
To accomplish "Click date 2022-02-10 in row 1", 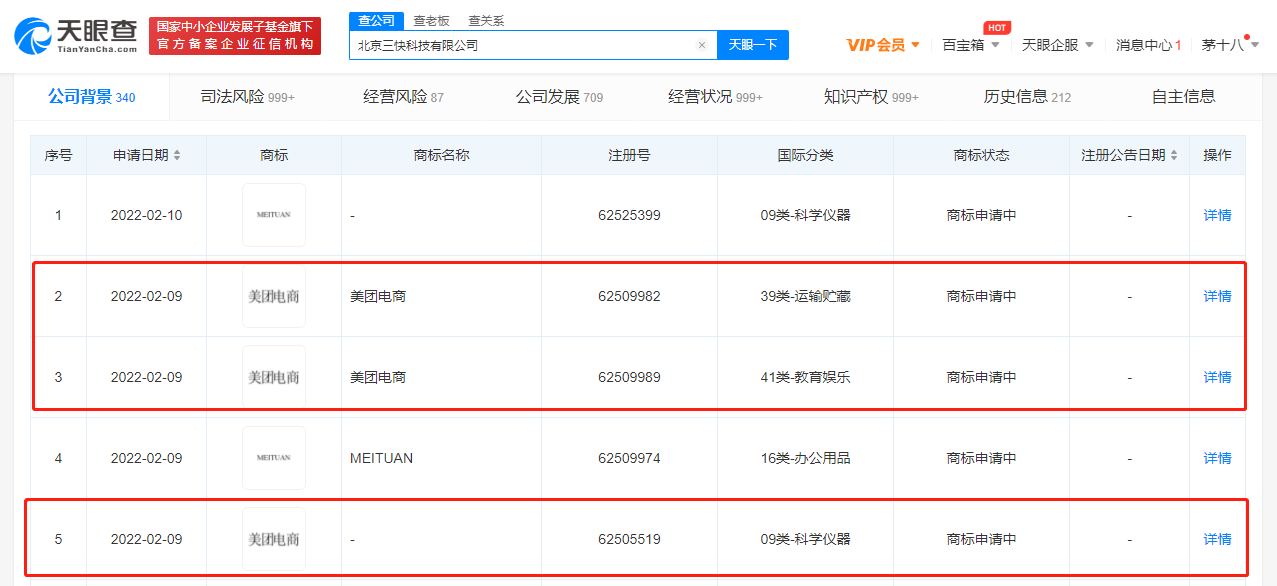I will tap(146, 215).
